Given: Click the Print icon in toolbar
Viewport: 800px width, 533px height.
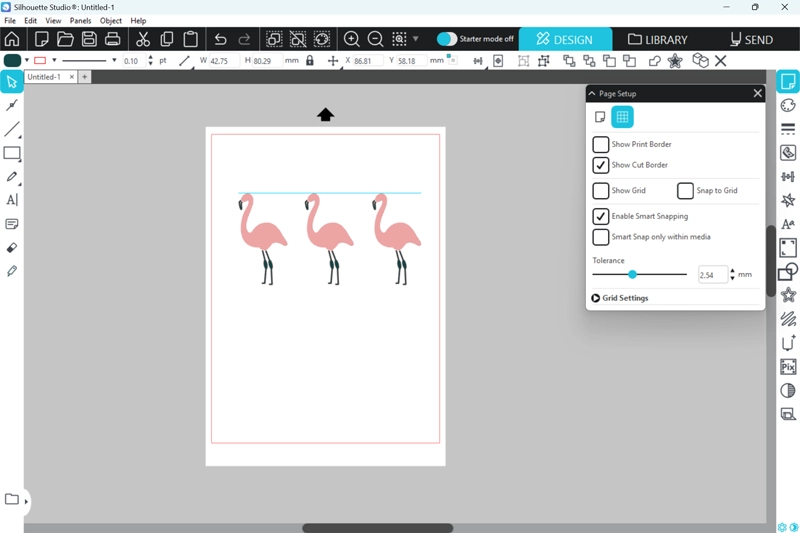Looking at the screenshot, I should tap(113, 39).
